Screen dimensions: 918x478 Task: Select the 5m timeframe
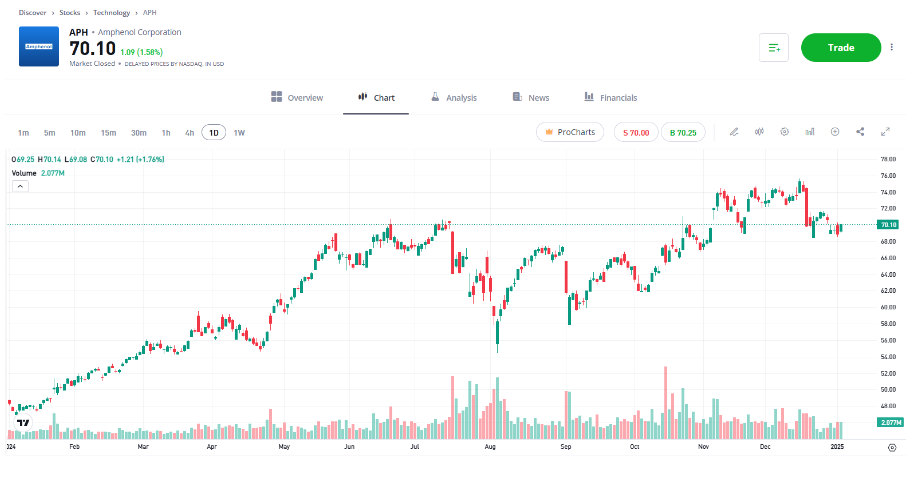click(x=50, y=133)
